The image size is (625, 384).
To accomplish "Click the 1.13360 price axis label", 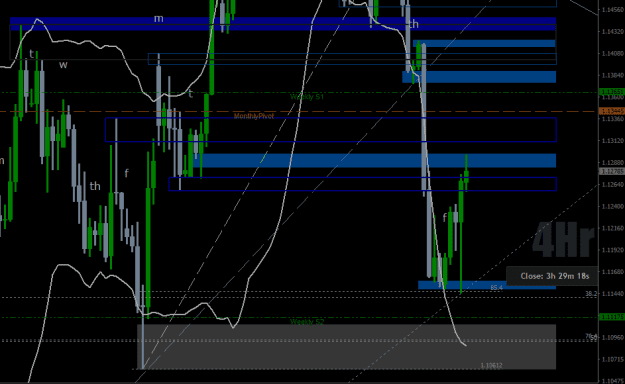I will 613,119.
